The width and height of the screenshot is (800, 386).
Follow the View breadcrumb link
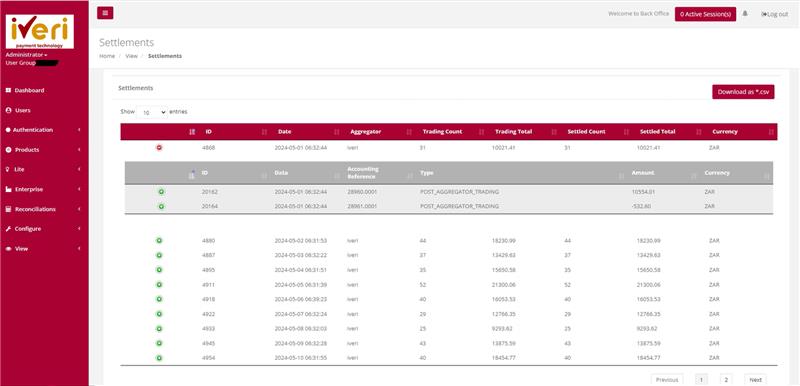(x=132, y=56)
